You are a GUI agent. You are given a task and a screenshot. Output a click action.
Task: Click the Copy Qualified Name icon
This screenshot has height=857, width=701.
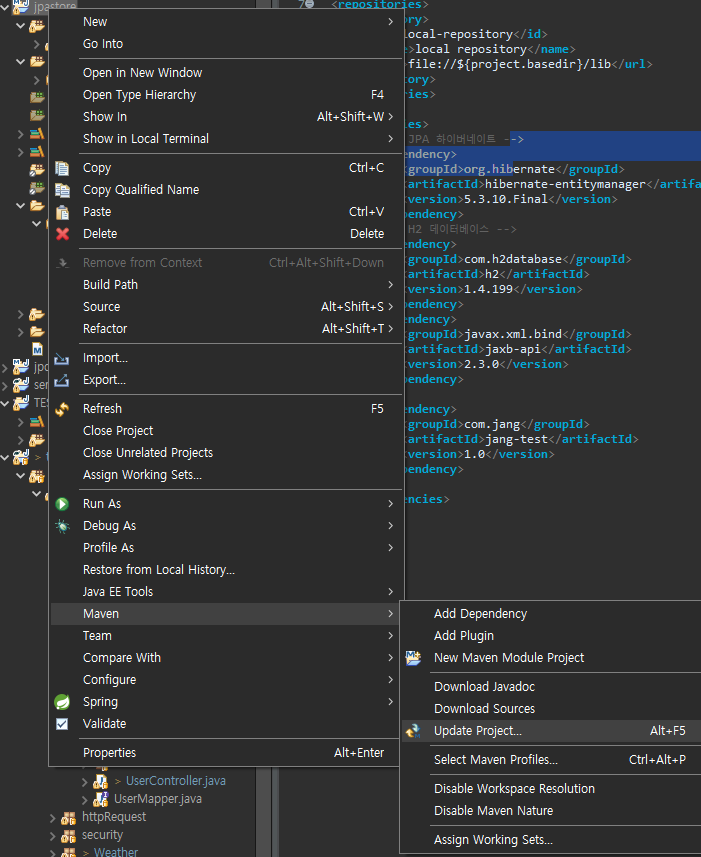(62, 190)
